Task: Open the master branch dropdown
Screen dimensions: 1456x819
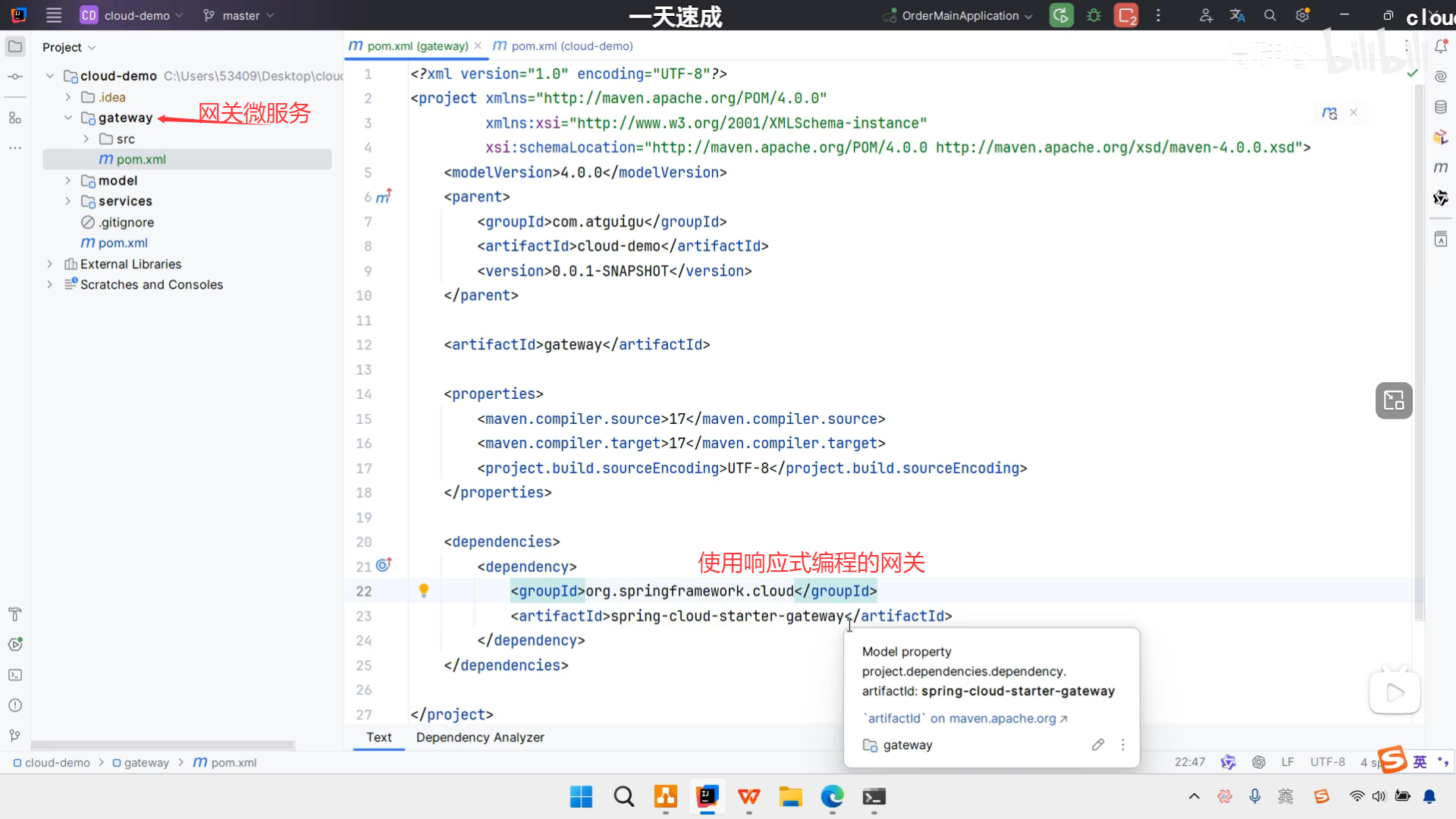Action: point(240,15)
